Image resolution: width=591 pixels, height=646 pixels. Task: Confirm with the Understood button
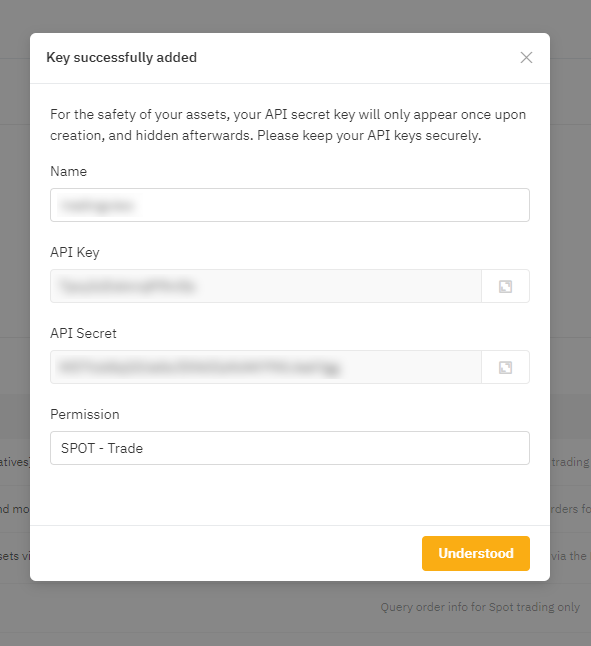point(476,553)
